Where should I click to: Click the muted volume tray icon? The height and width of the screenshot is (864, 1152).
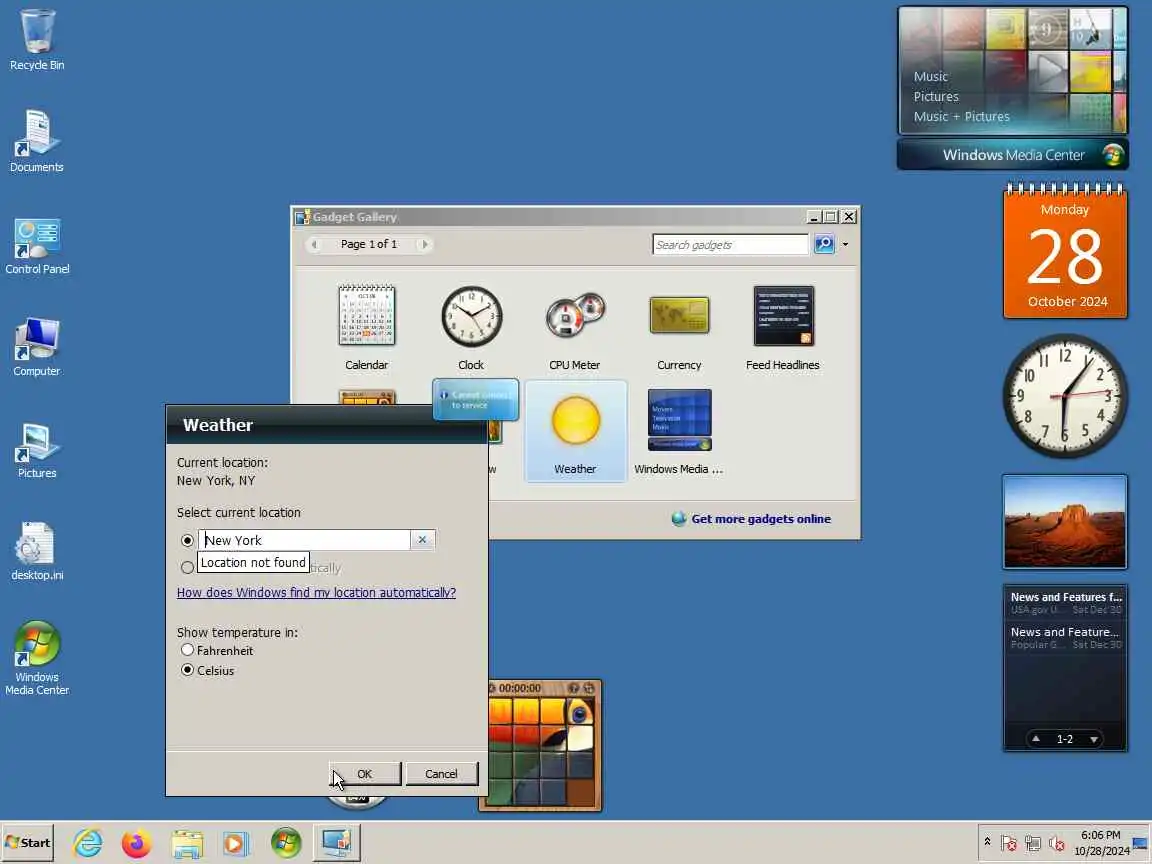pos(1056,843)
